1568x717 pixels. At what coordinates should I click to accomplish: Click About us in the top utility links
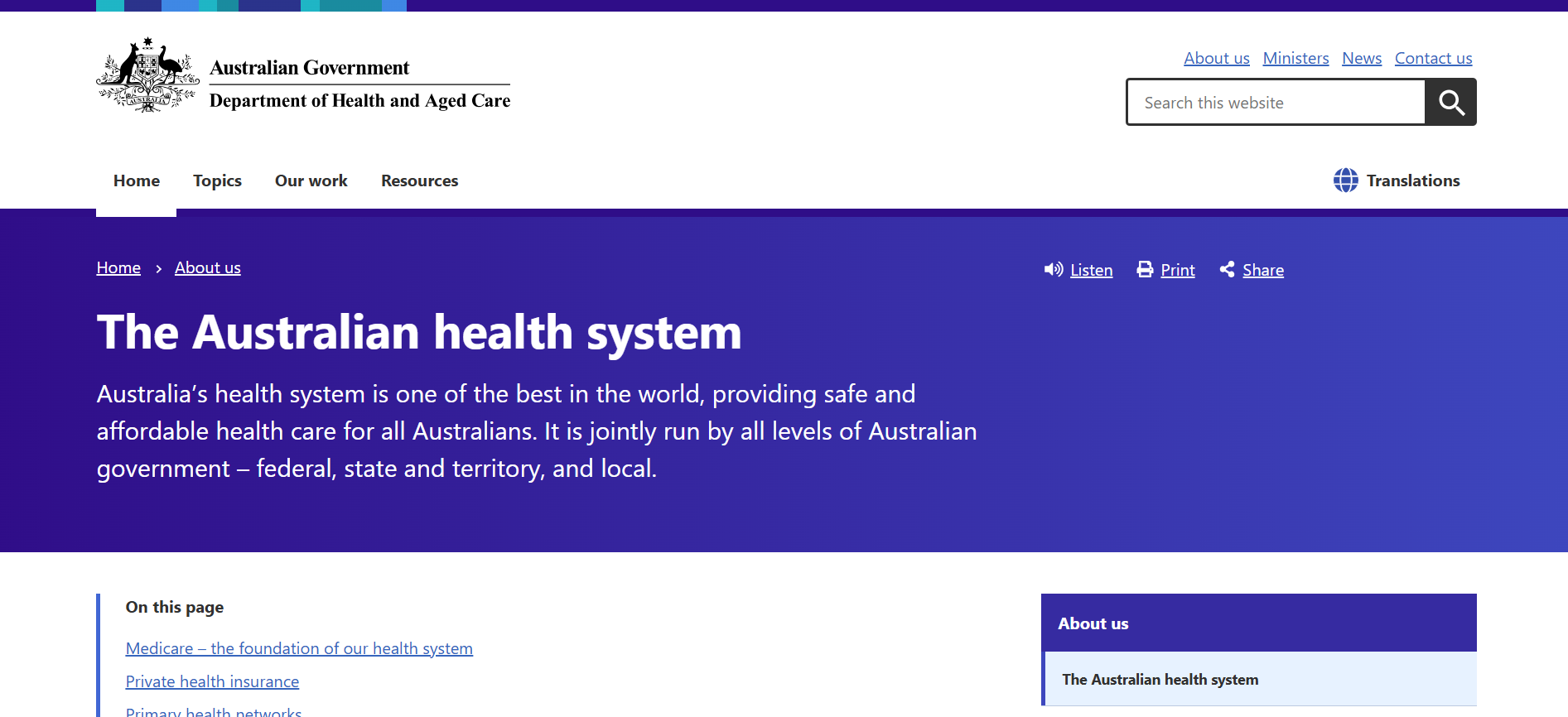point(1216,58)
